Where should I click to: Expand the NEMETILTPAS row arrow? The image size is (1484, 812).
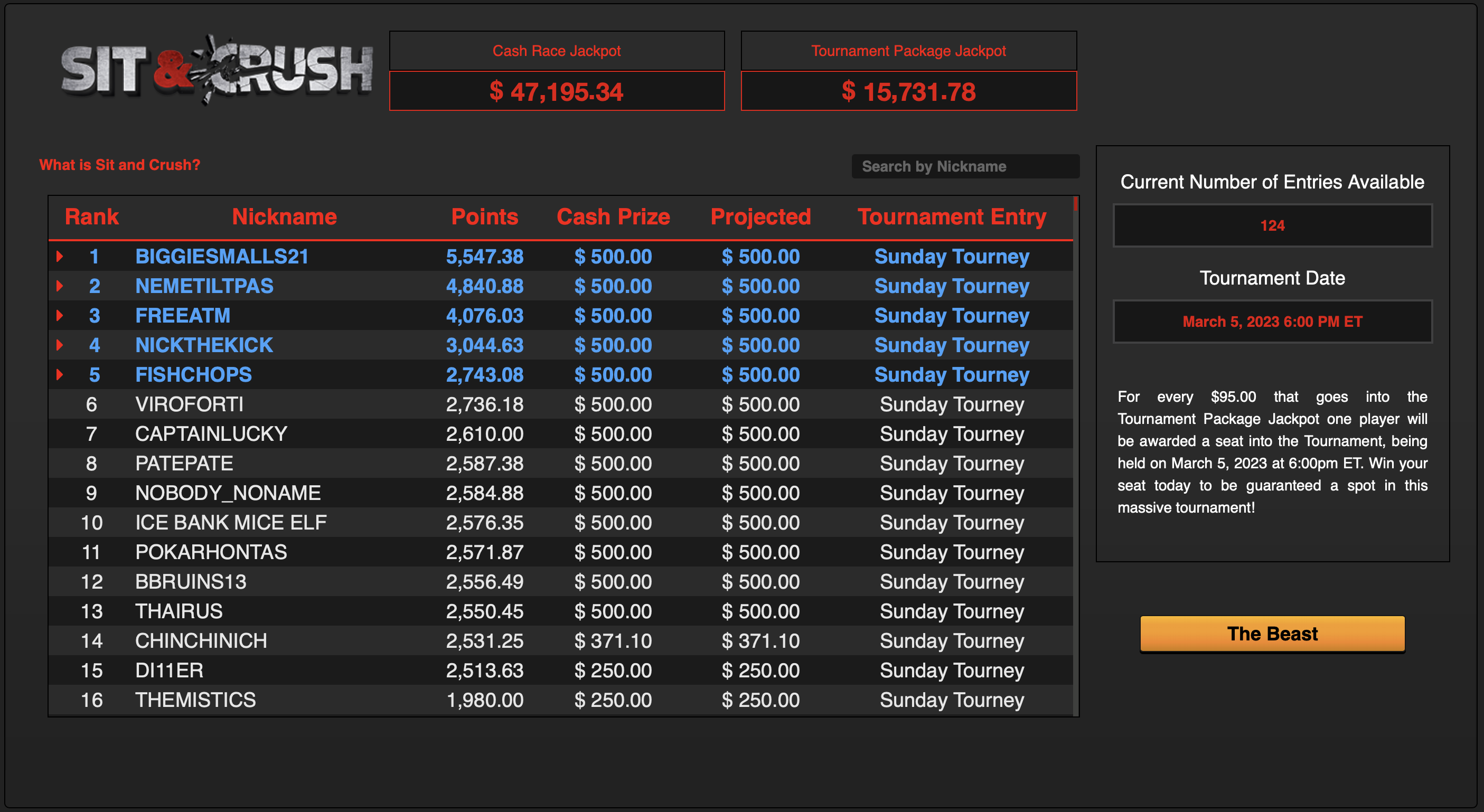[59, 286]
